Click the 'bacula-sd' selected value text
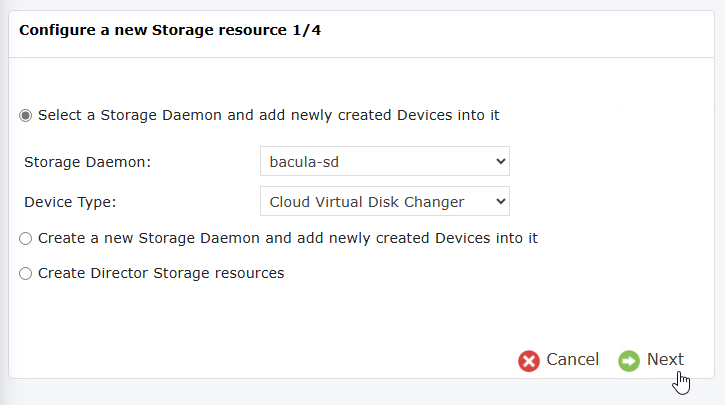 coord(304,162)
